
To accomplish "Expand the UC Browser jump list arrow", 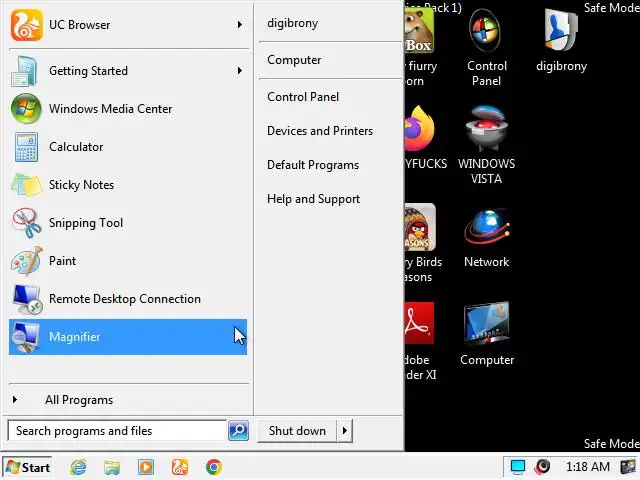I will [x=240, y=25].
